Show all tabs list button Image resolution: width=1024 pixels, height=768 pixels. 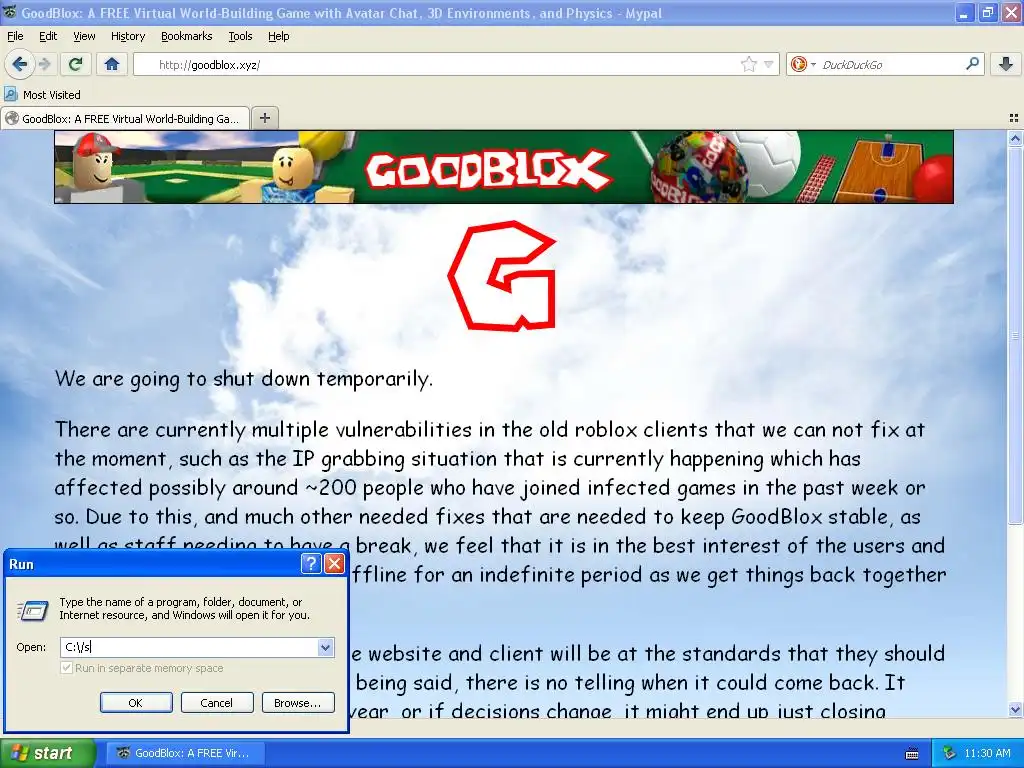[x=1014, y=118]
